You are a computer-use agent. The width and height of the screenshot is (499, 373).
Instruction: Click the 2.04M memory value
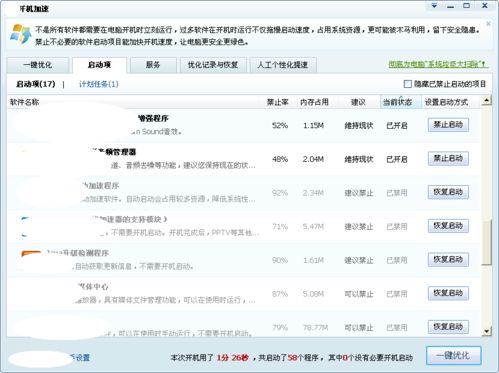coord(313,159)
